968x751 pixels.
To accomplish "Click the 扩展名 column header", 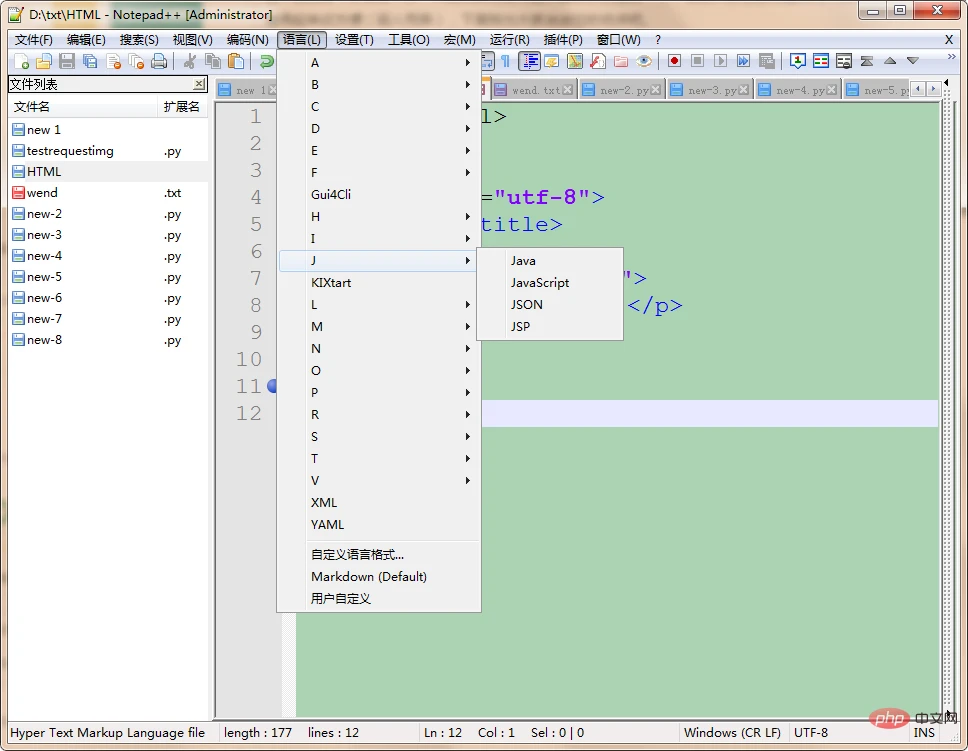I will [182, 106].
